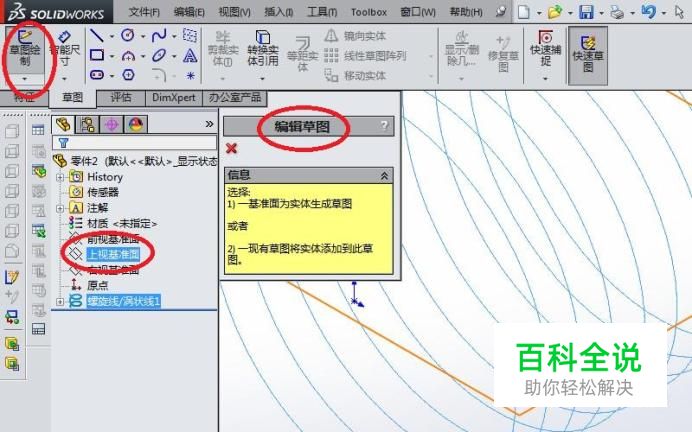The height and width of the screenshot is (432, 692).
Task: Click 移动实体 move entities
Action: tap(355, 75)
